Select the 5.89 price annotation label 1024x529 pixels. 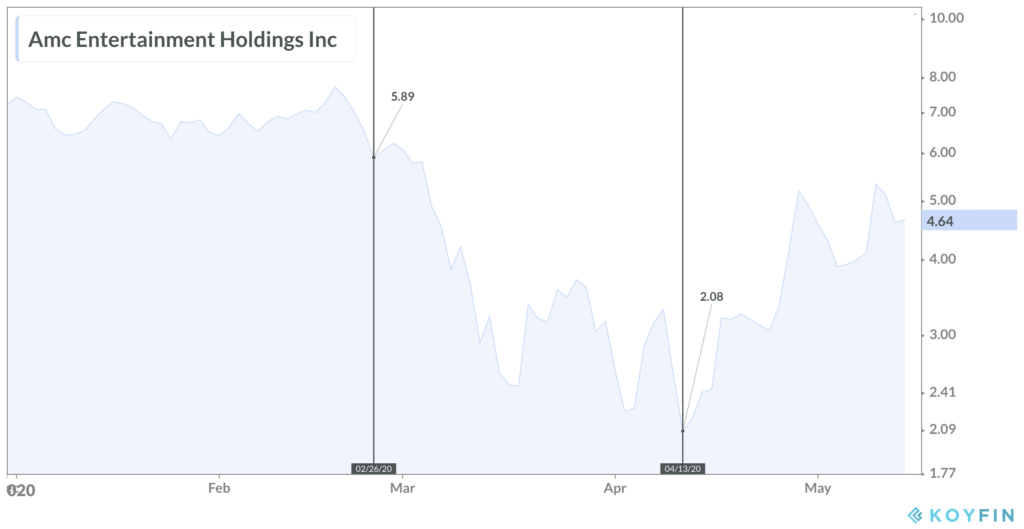point(402,97)
